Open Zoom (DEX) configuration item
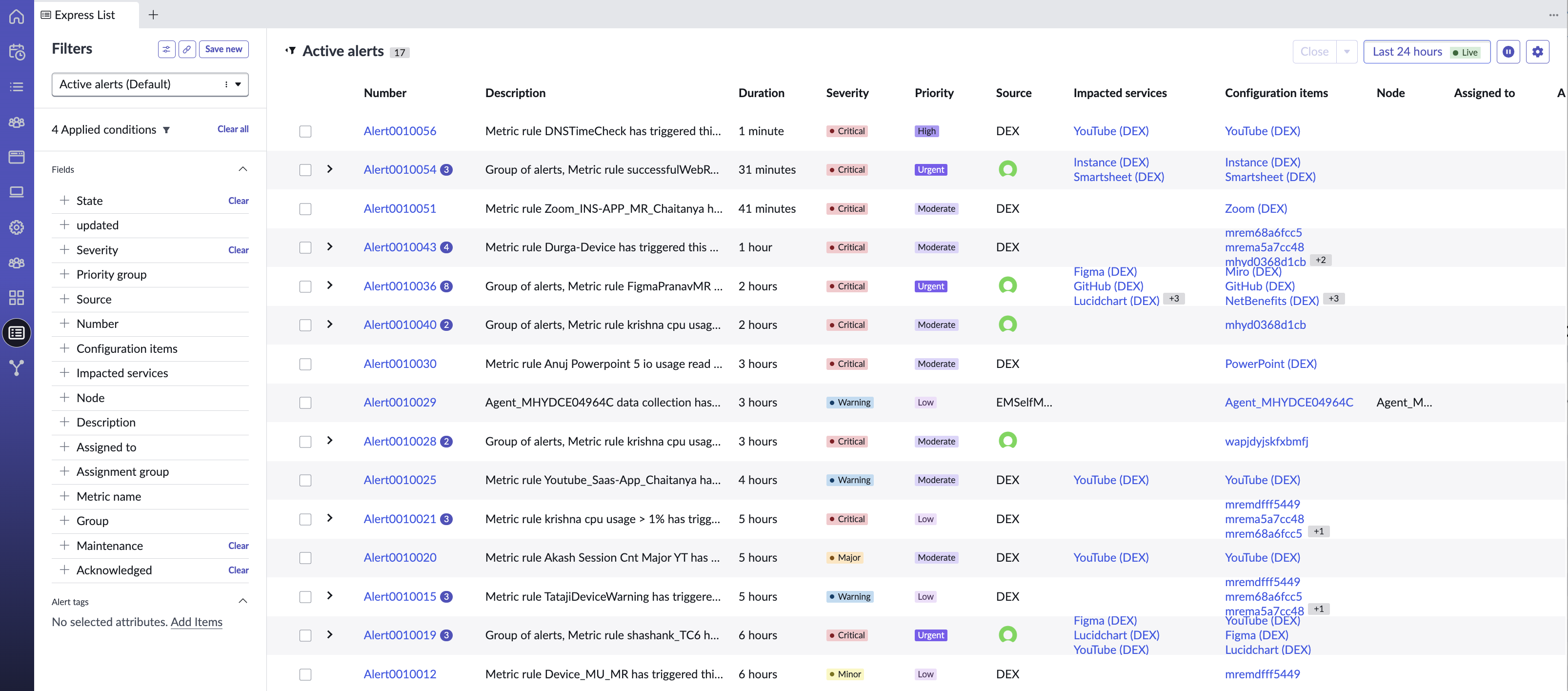The width and height of the screenshot is (1568, 691). pos(1256,208)
